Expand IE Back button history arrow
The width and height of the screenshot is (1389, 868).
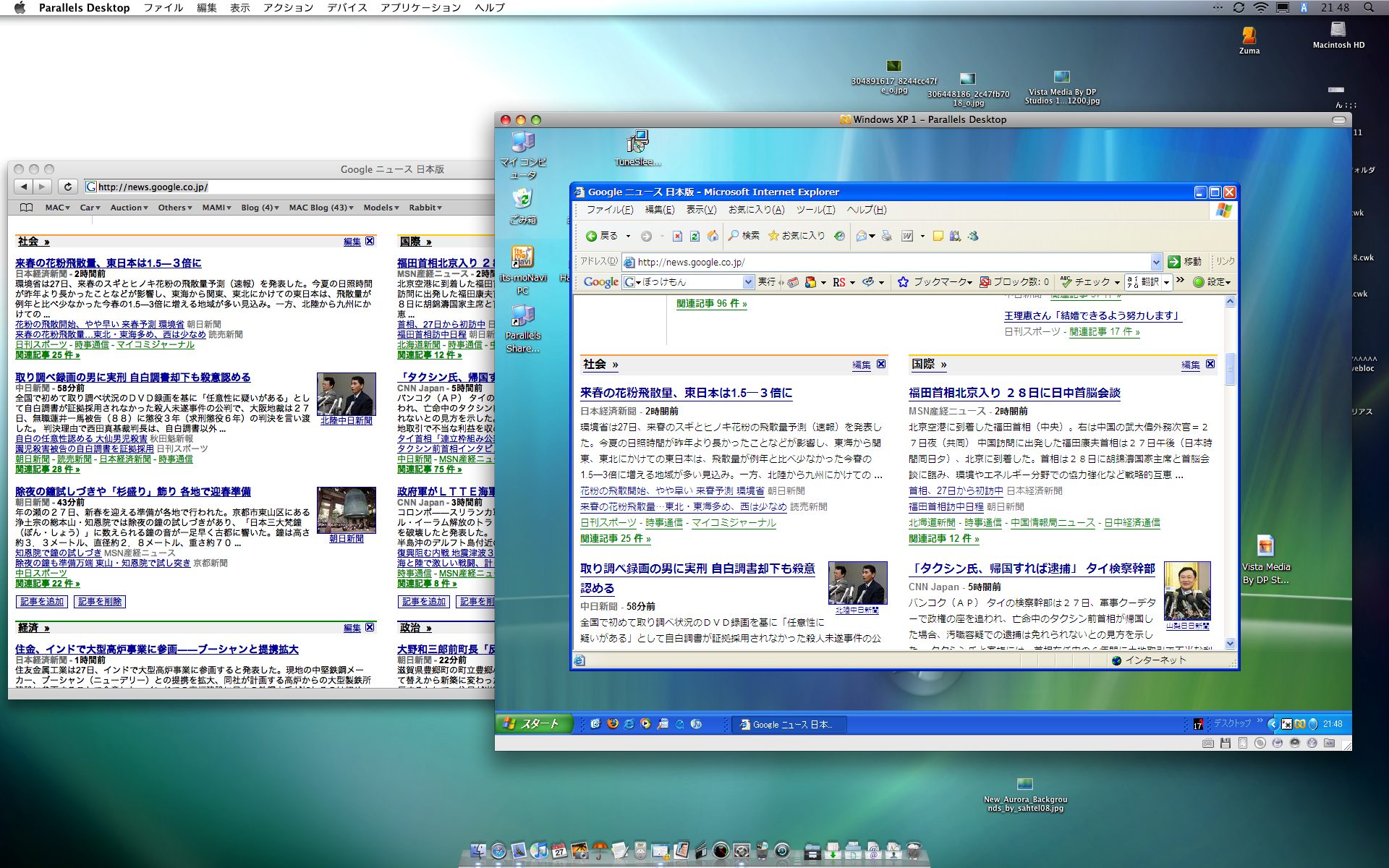(x=628, y=236)
